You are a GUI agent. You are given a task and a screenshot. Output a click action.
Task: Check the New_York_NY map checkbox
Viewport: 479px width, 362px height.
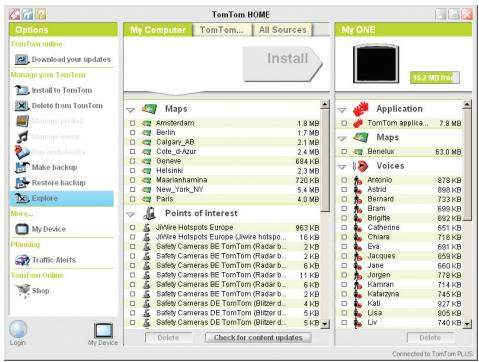(x=132, y=190)
